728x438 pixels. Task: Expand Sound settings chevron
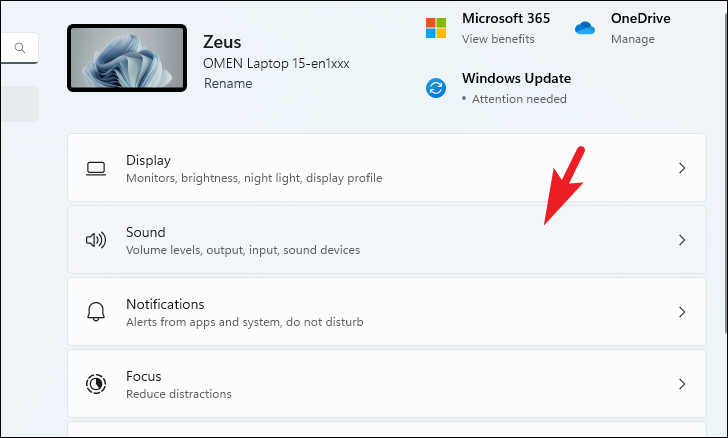(682, 240)
